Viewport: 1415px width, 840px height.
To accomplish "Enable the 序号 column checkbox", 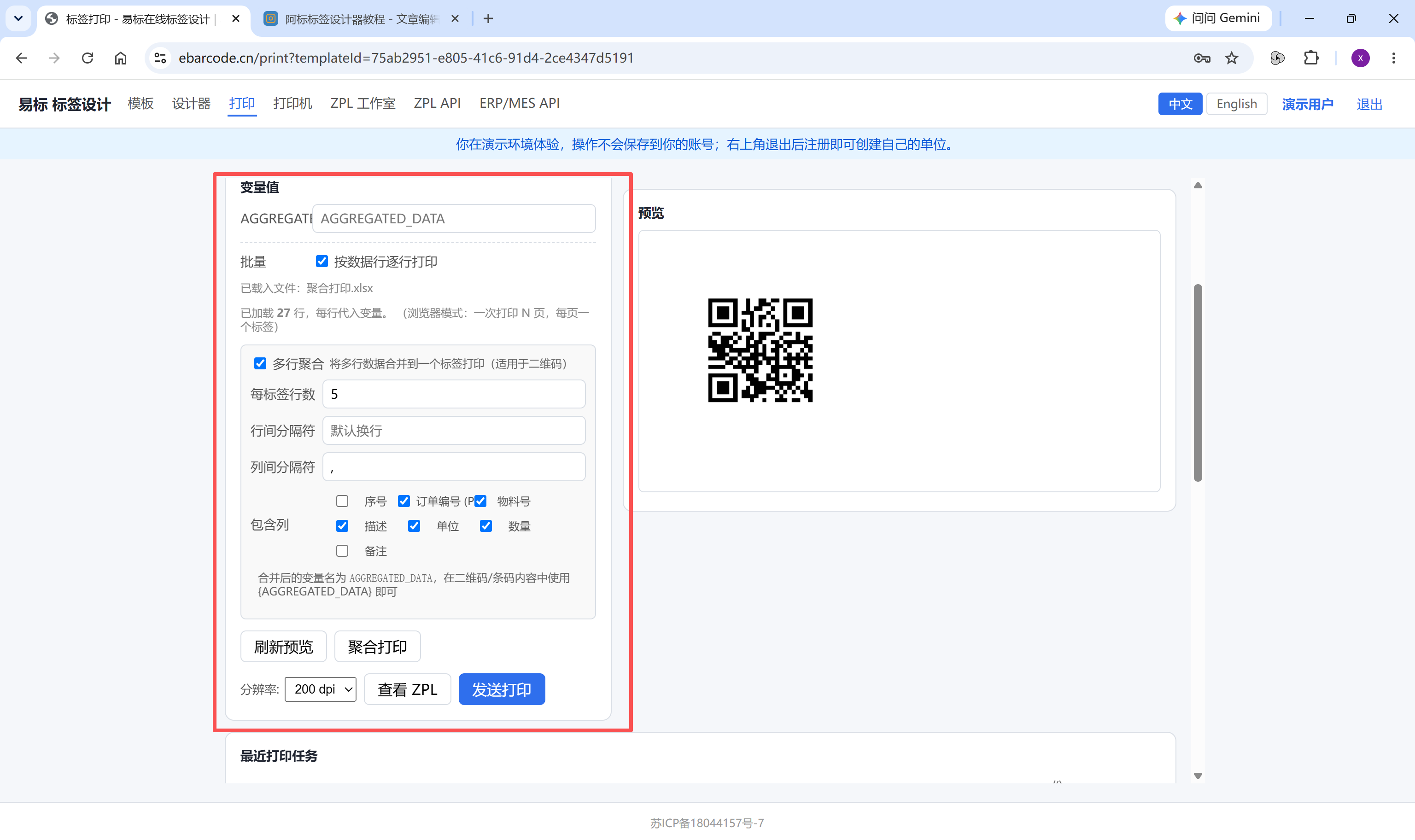I will pos(342,501).
